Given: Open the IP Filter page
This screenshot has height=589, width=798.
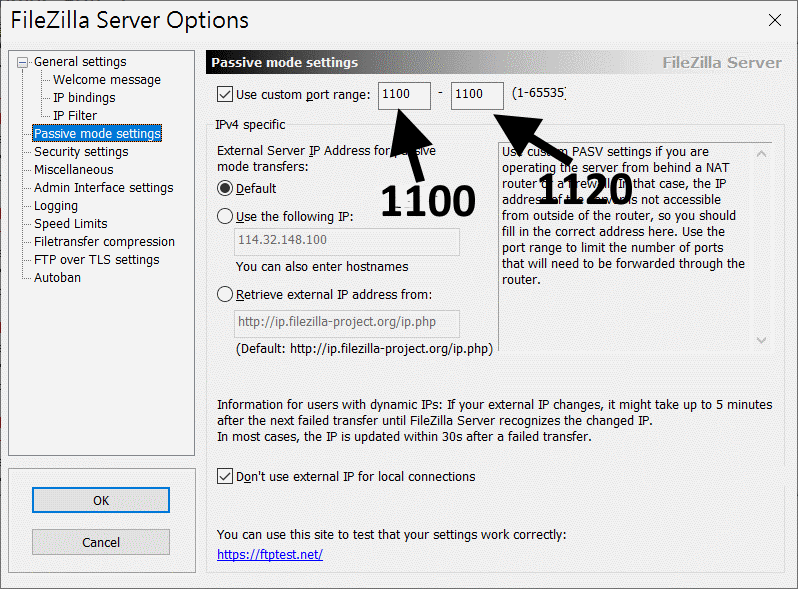Looking at the screenshot, I should [x=75, y=116].
